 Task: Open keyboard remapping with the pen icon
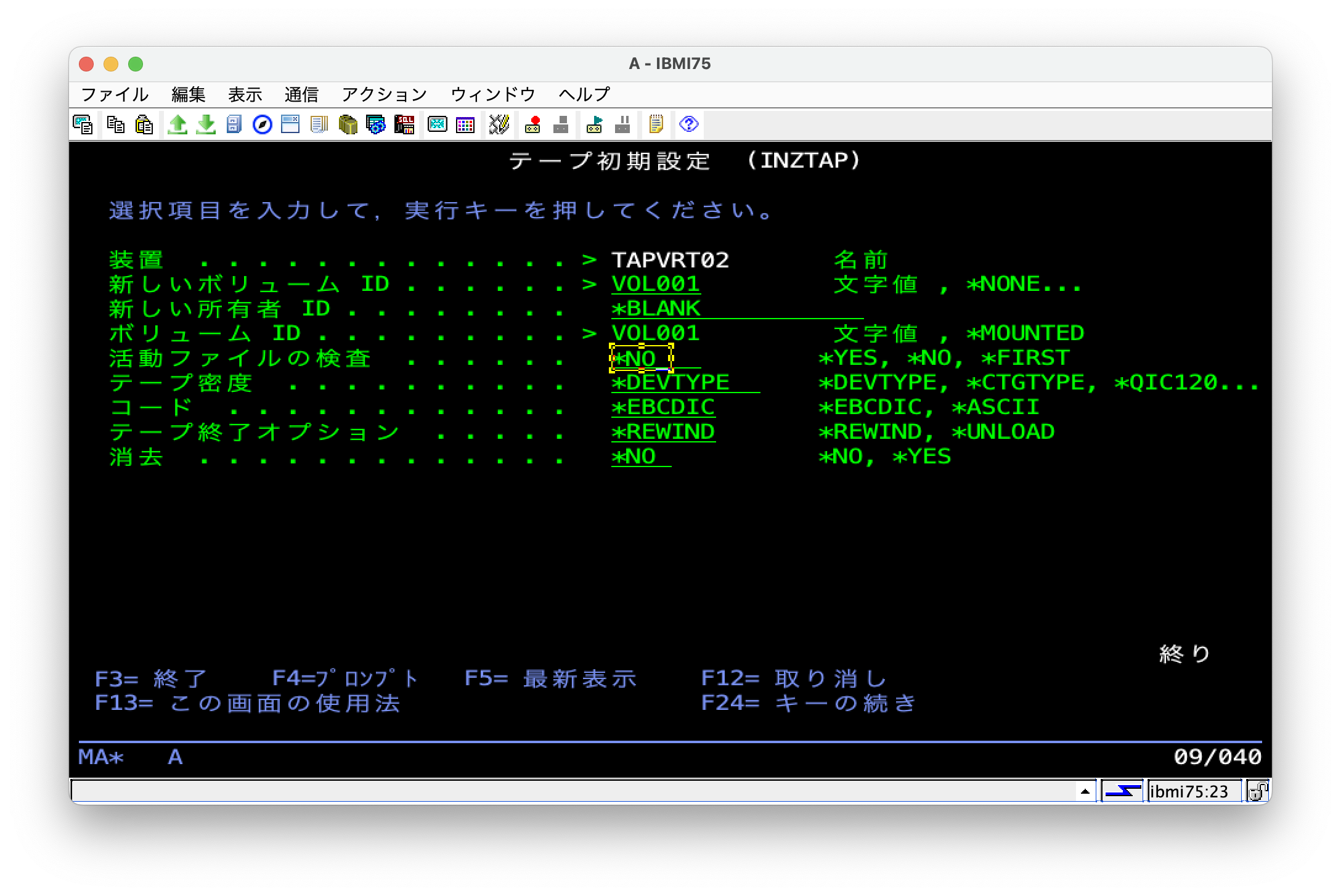click(499, 124)
